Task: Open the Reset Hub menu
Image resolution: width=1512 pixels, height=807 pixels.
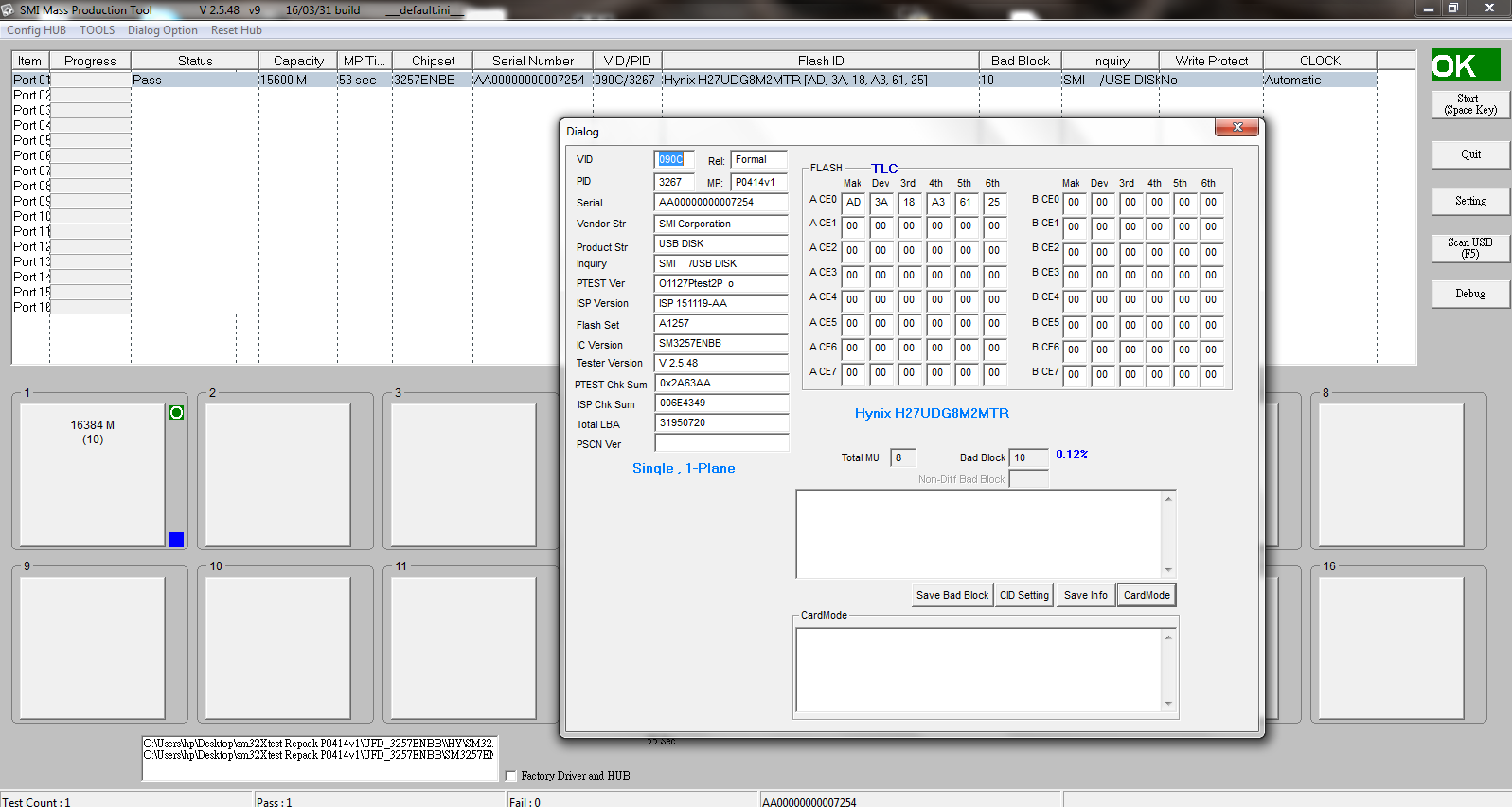Action: [x=237, y=30]
